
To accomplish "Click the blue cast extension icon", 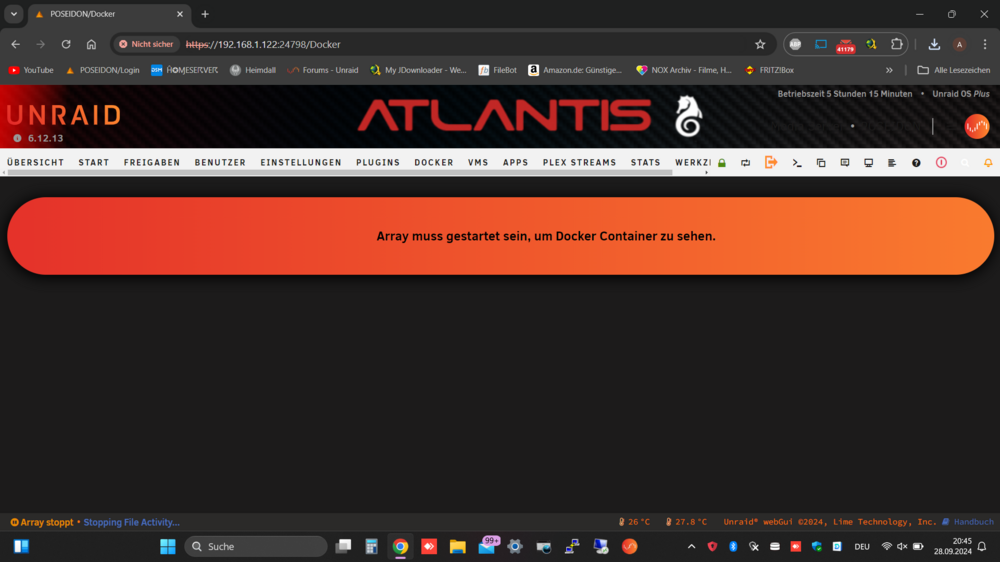I will coord(821,44).
